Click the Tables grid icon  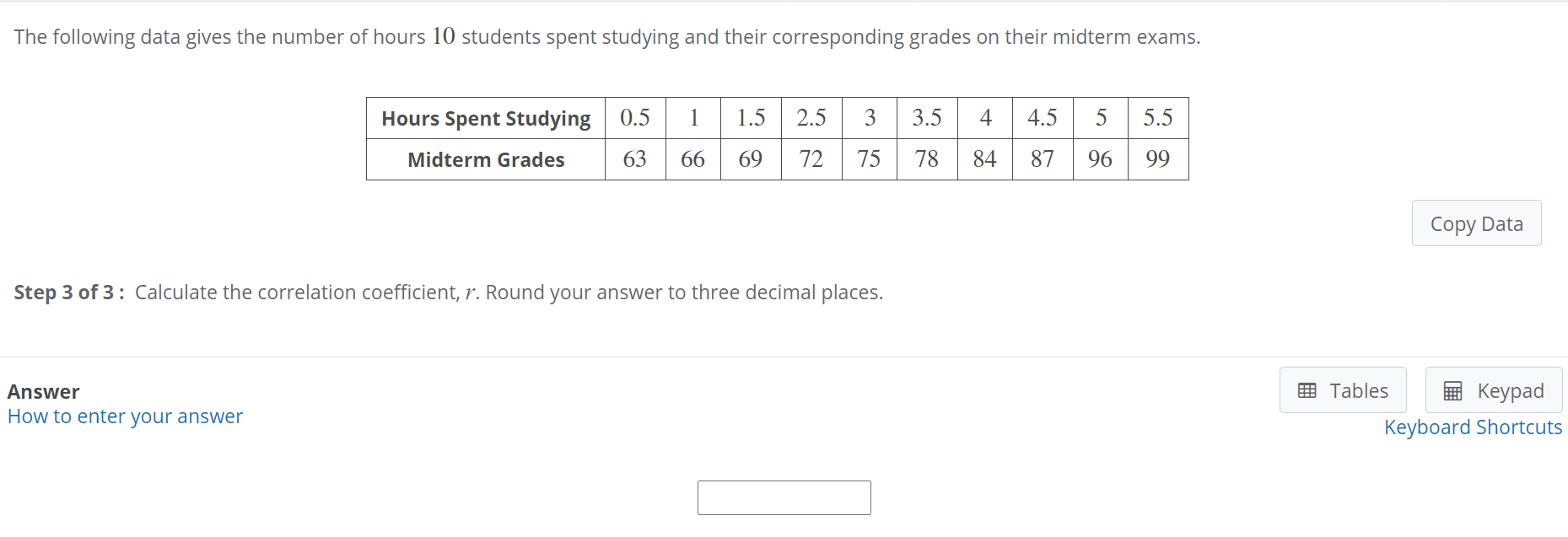[1306, 390]
